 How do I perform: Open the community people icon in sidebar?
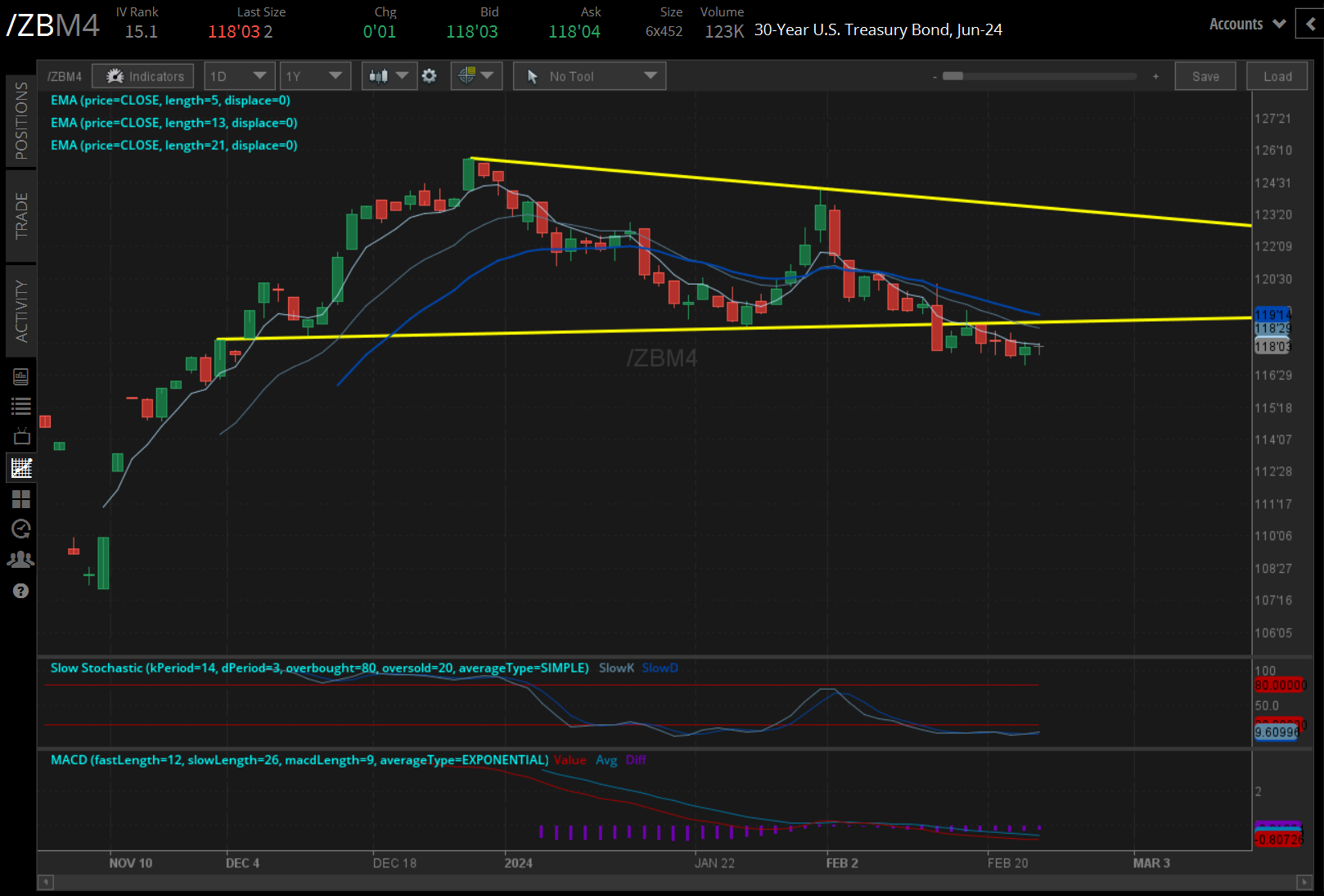point(20,558)
